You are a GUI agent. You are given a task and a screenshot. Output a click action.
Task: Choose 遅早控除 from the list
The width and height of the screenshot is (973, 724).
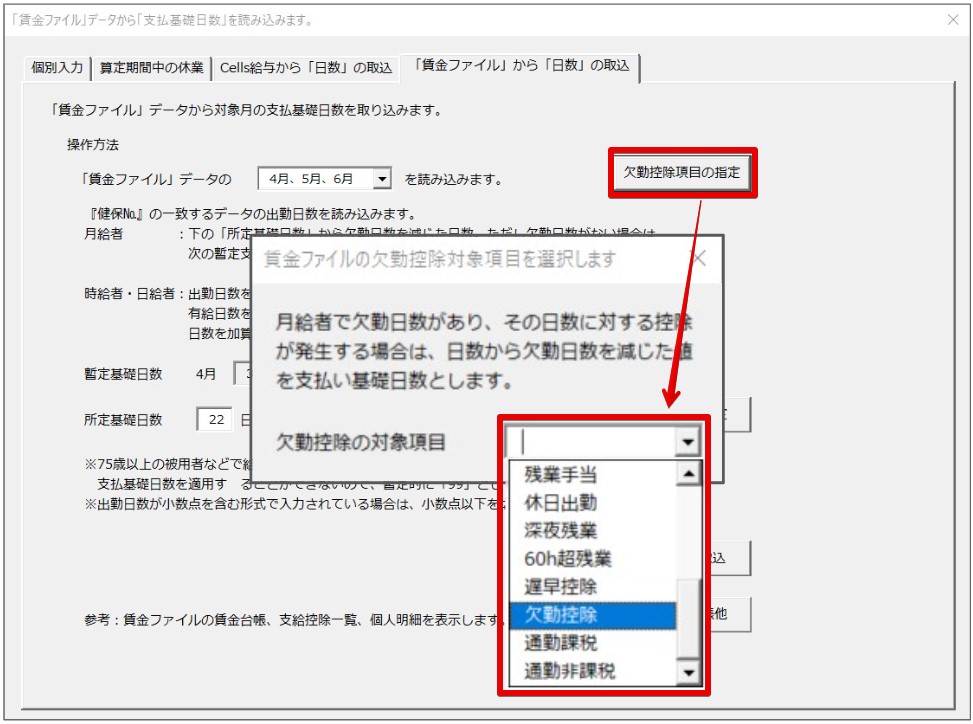click(x=593, y=587)
